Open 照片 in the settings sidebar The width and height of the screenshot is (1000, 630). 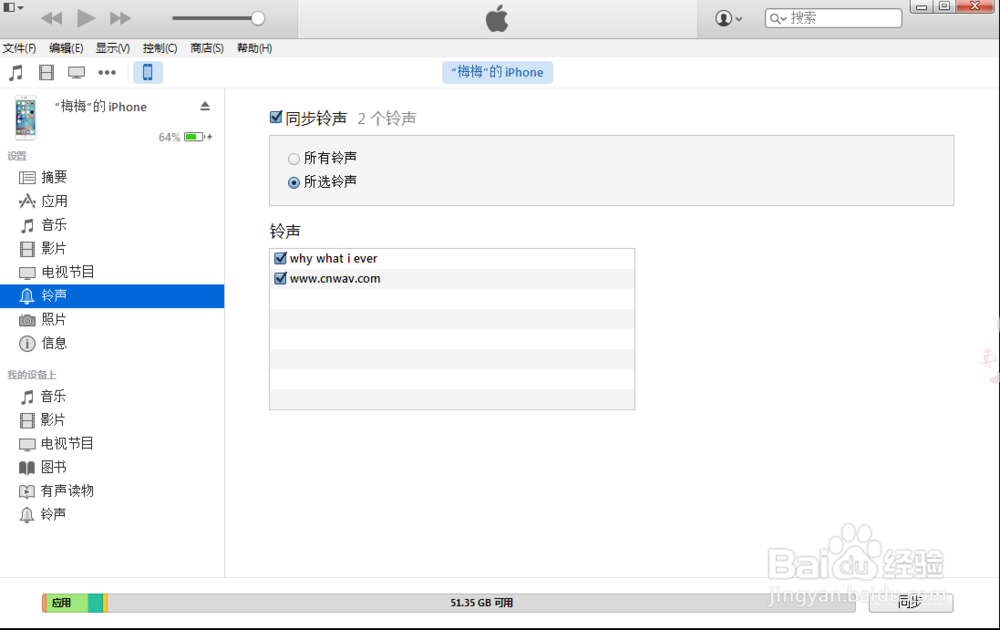(112, 319)
